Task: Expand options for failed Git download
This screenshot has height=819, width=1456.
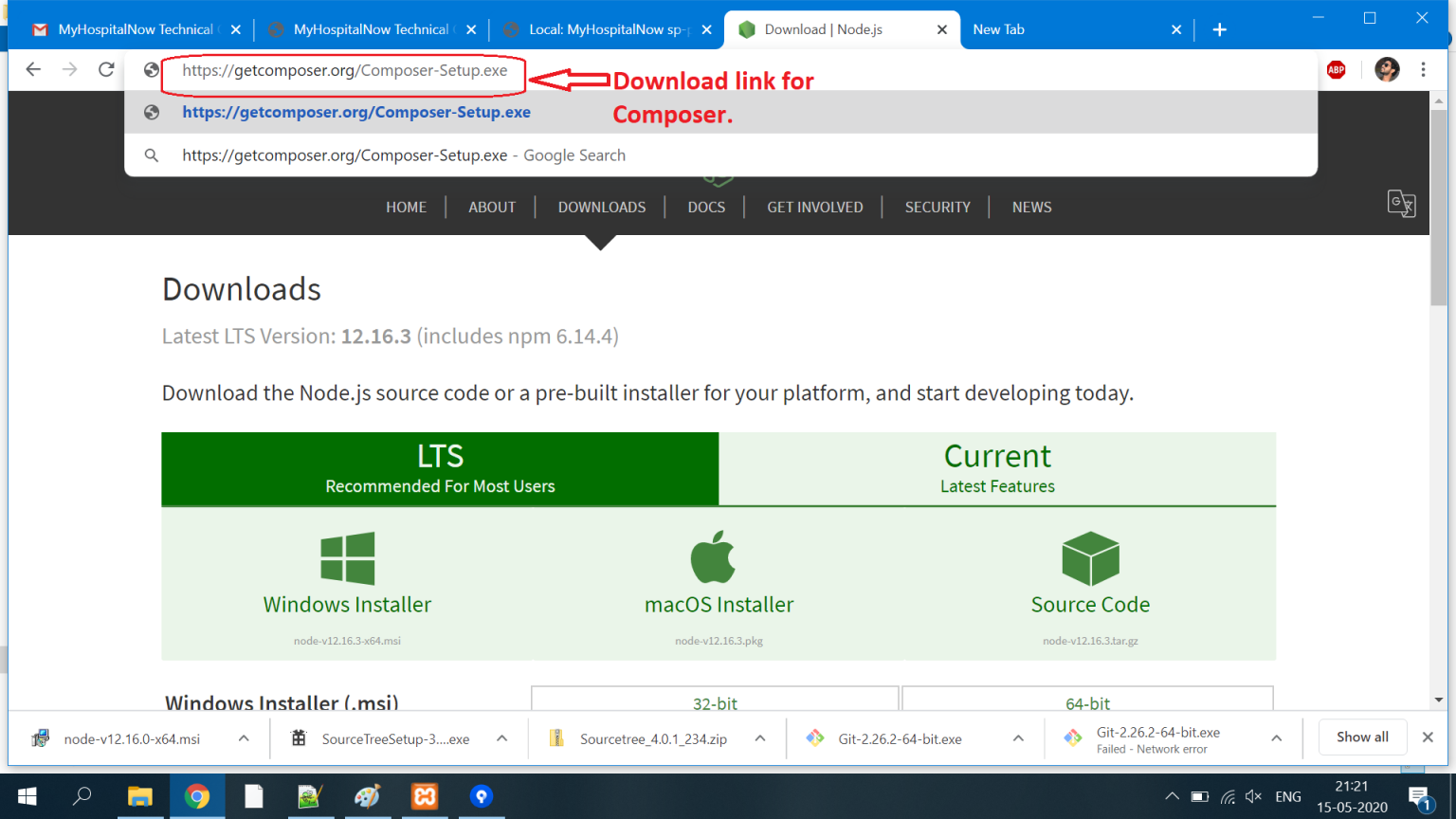Action: (1277, 738)
